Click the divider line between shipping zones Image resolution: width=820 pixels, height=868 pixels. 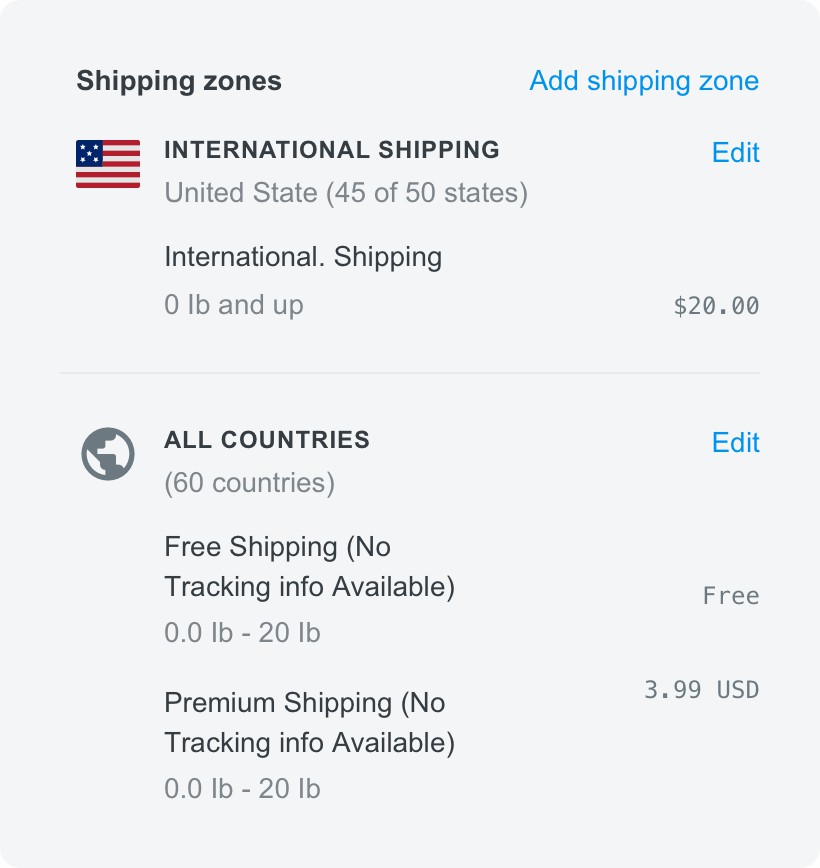[410, 373]
